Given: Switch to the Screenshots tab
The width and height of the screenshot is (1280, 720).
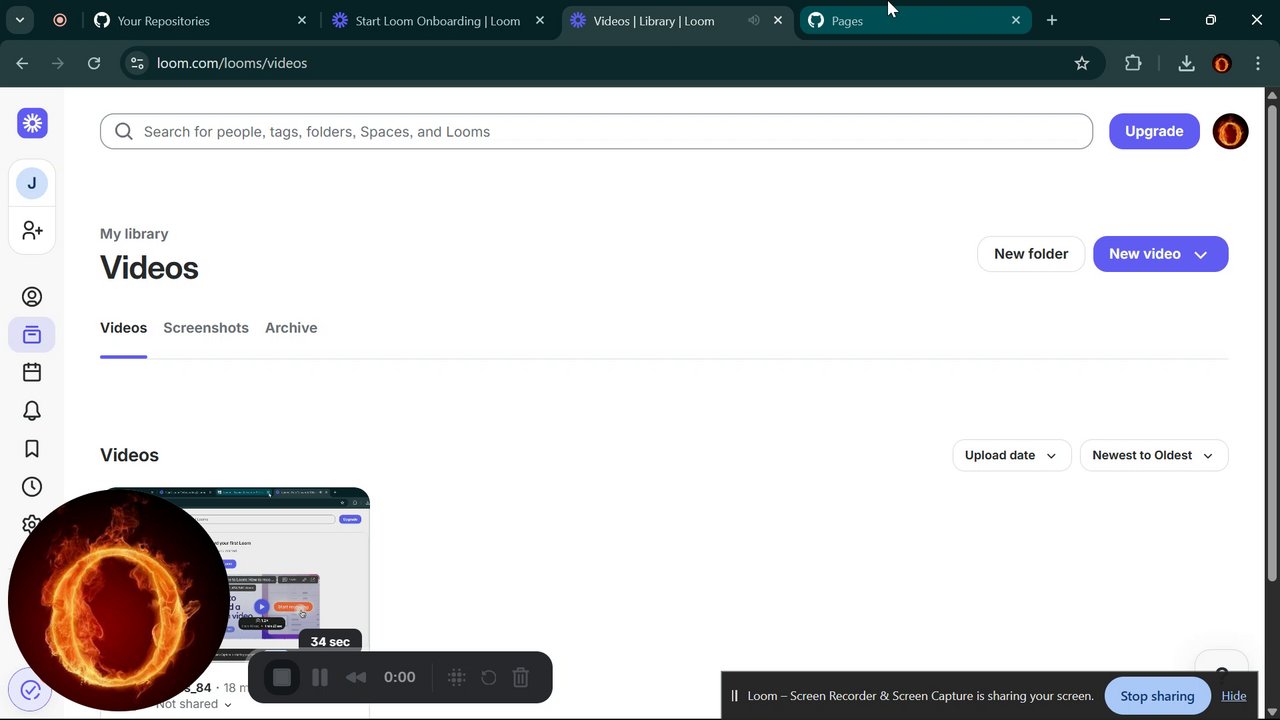Looking at the screenshot, I should pos(206,328).
